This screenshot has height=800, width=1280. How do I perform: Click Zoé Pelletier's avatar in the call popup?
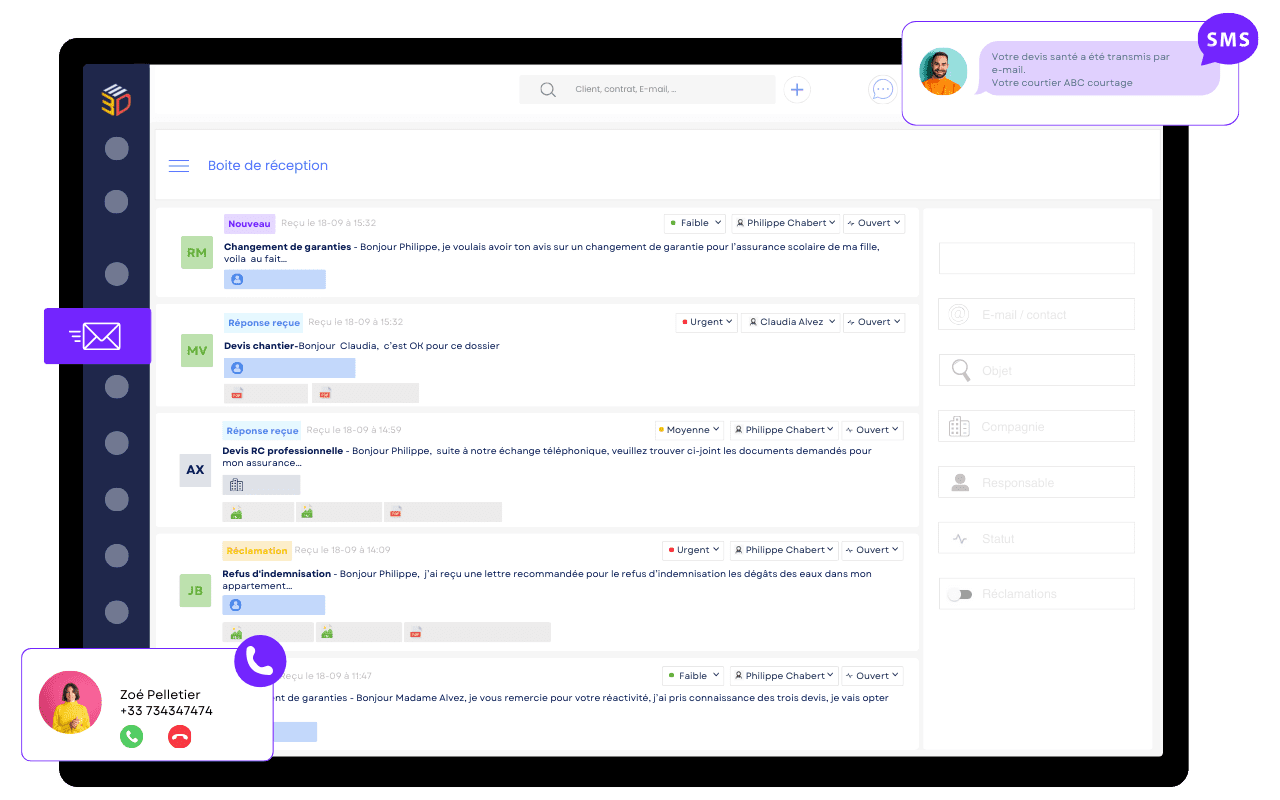(70, 702)
